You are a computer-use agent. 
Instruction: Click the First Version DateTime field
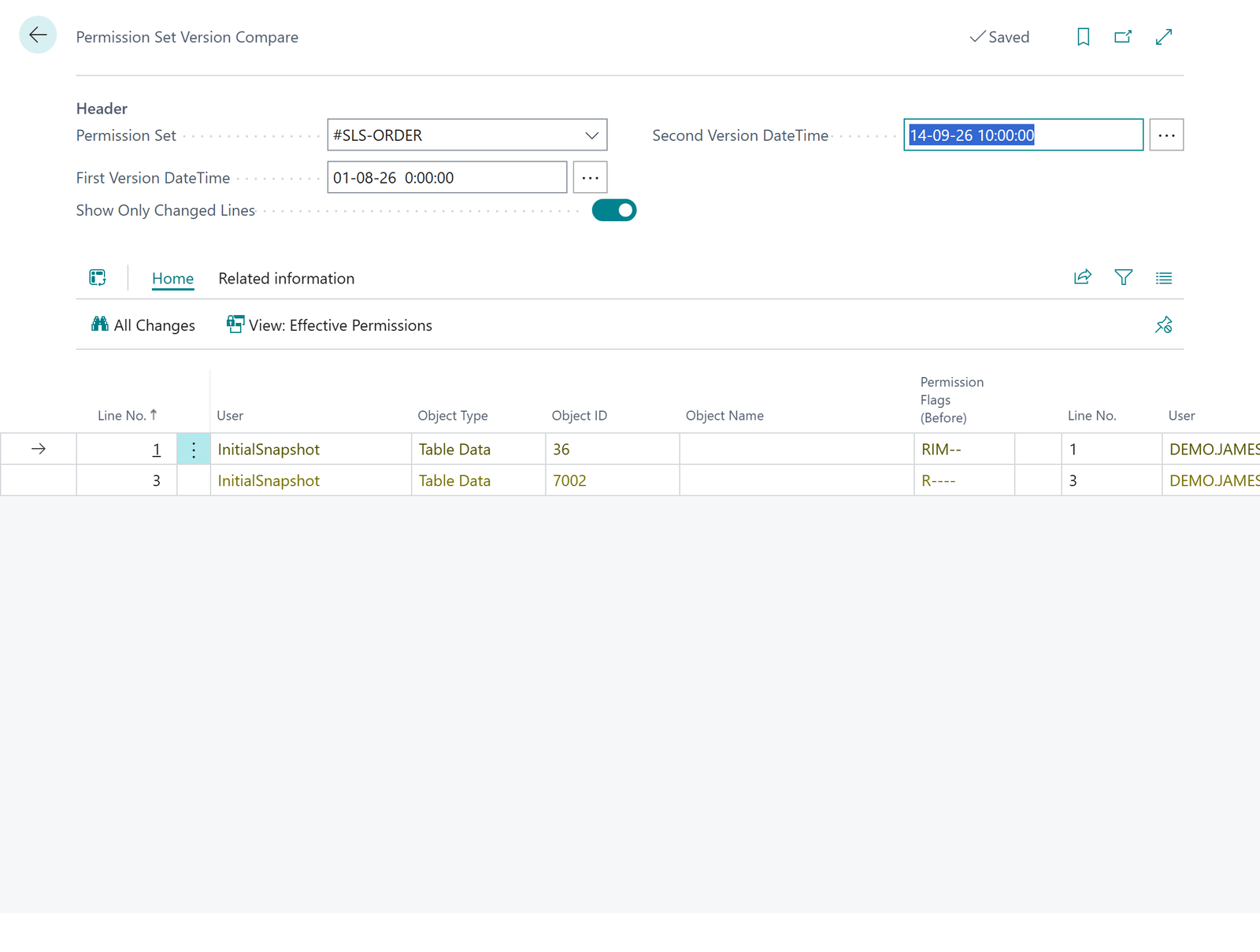point(447,177)
